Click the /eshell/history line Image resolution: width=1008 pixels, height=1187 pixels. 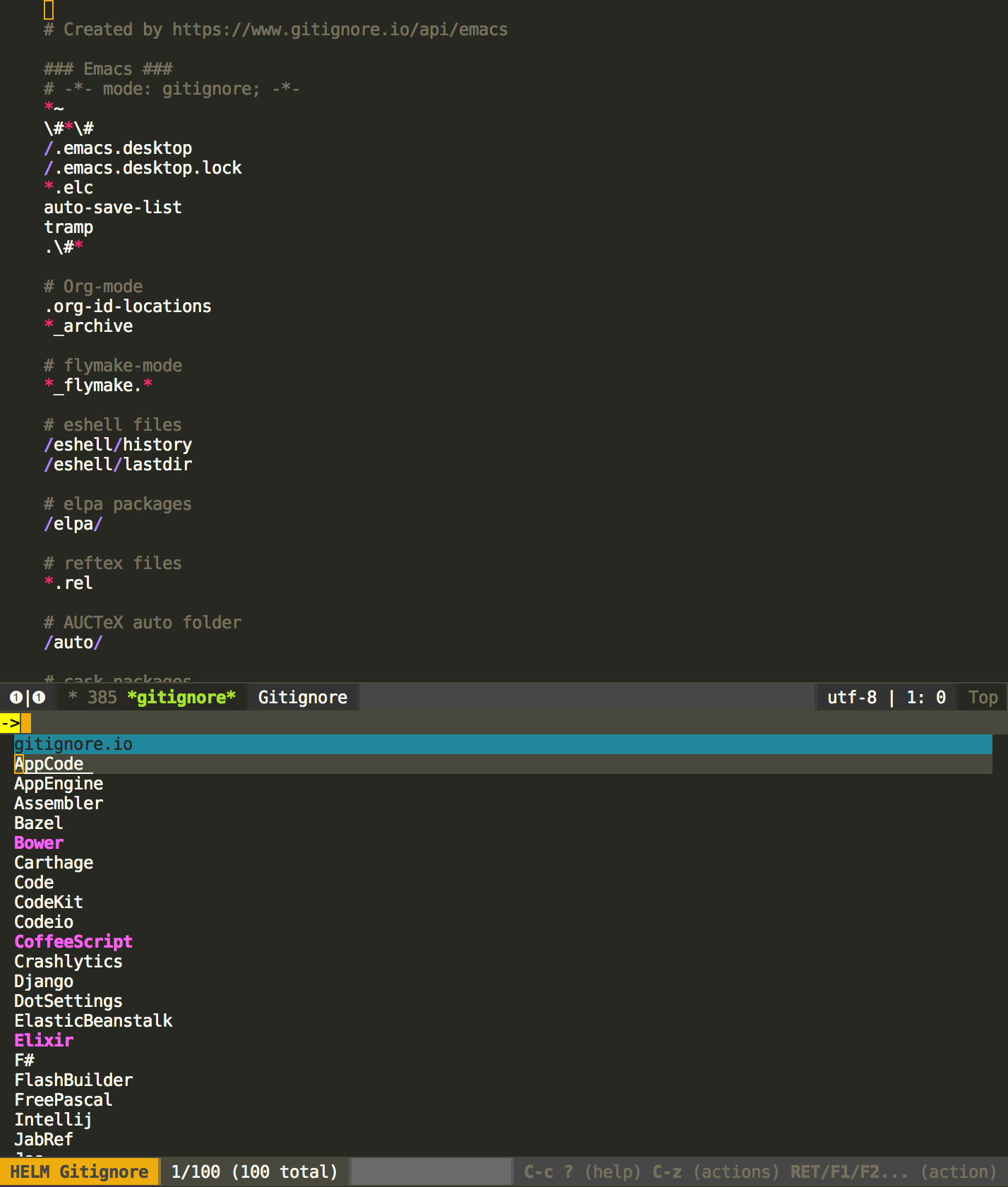pyautogui.click(x=118, y=445)
